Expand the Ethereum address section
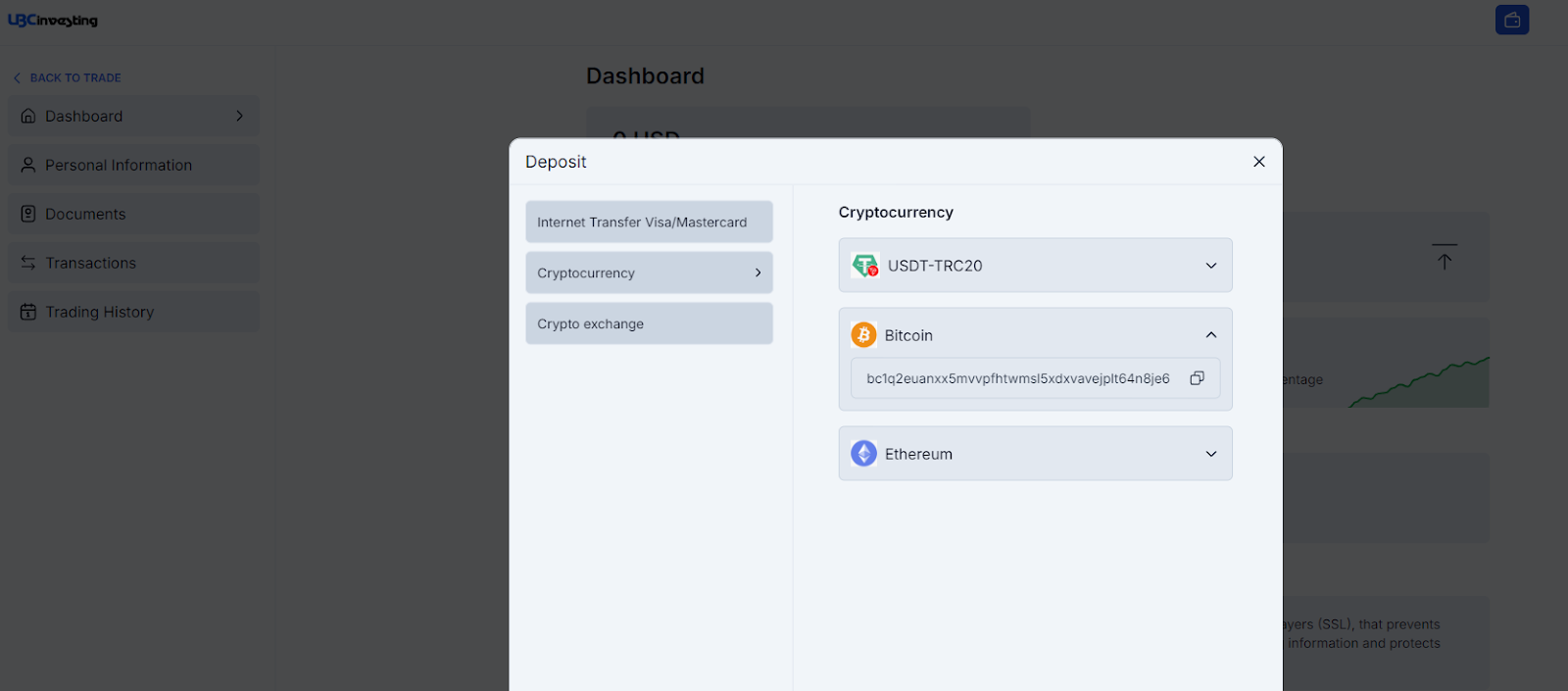 click(x=1211, y=454)
